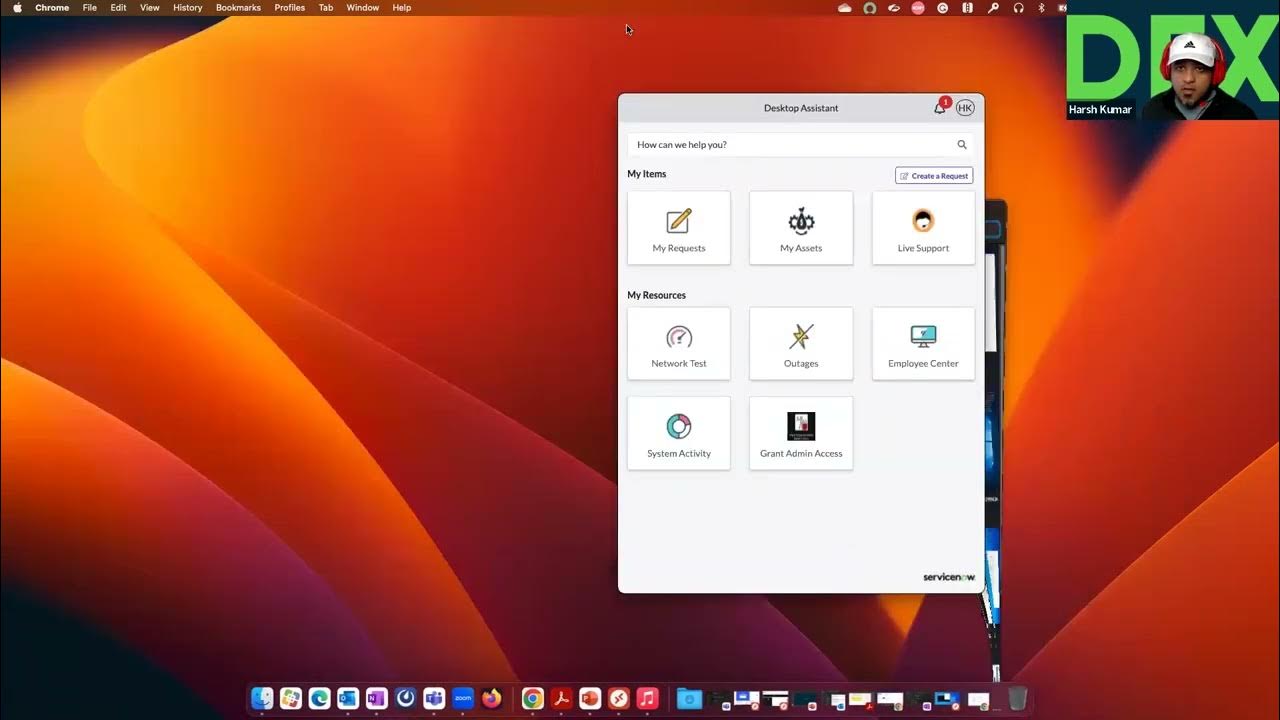Open Launchpad from the Dock
Image resolution: width=1280 pixels, height=720 pixels.
tap(291, 698)
